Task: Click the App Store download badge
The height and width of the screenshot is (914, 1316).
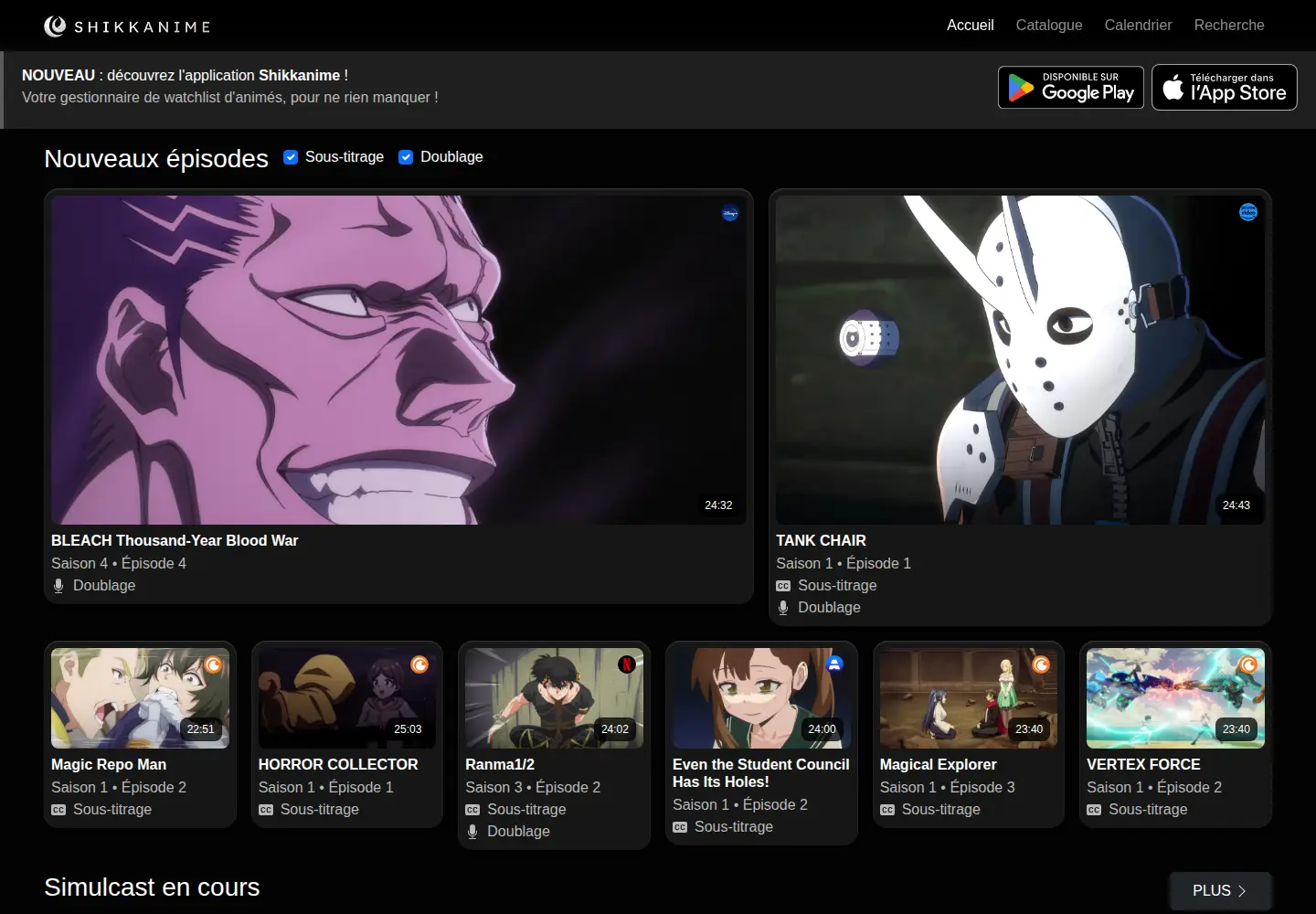Action: point(1225,88)
